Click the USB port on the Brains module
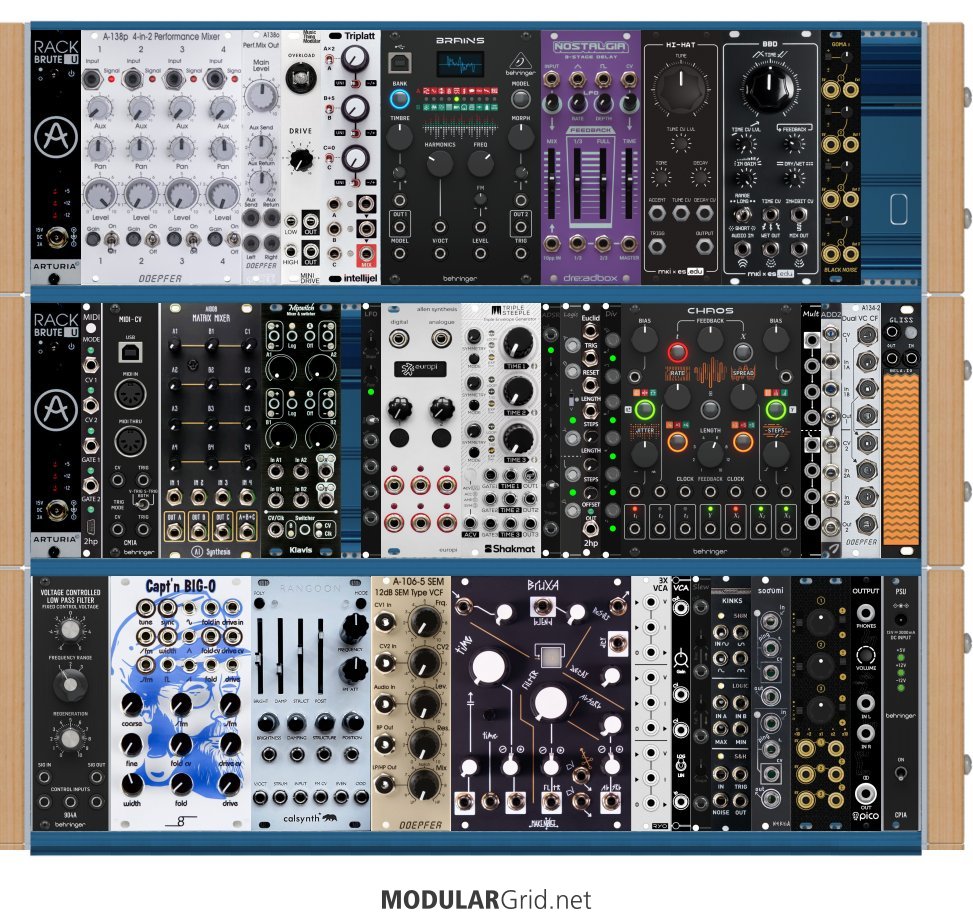Viewport: 973px width, 921px height. [400, 62]
